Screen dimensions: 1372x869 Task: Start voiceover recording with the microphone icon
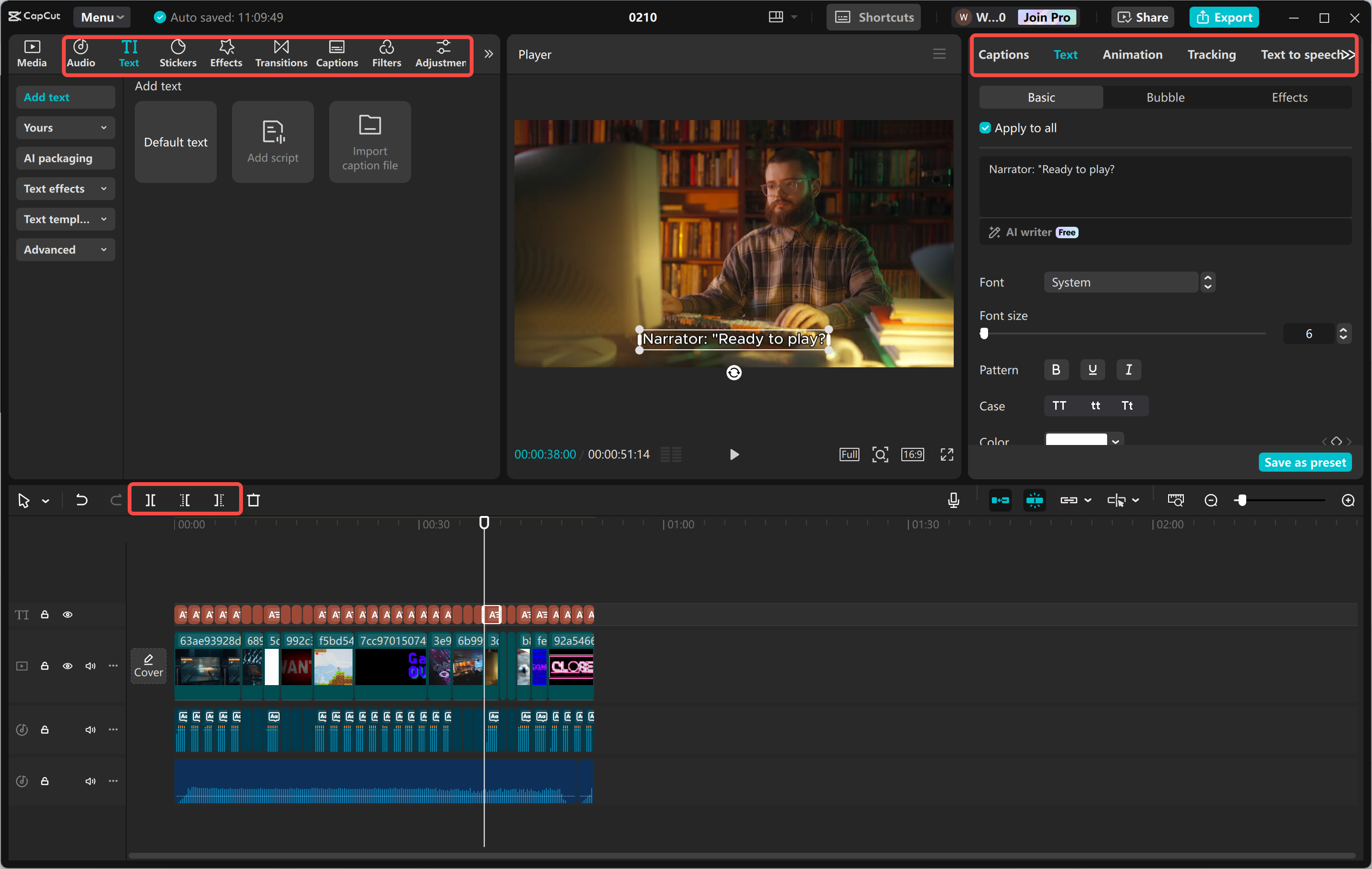pos(953,500)
